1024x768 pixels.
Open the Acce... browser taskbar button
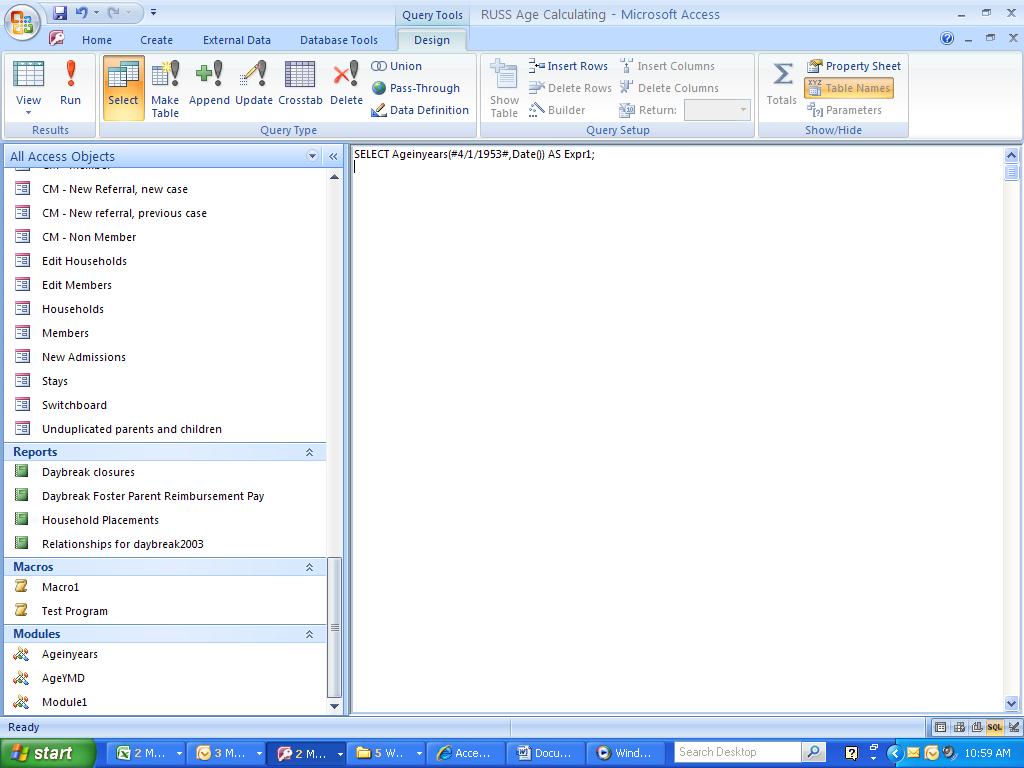coord(465,753)
